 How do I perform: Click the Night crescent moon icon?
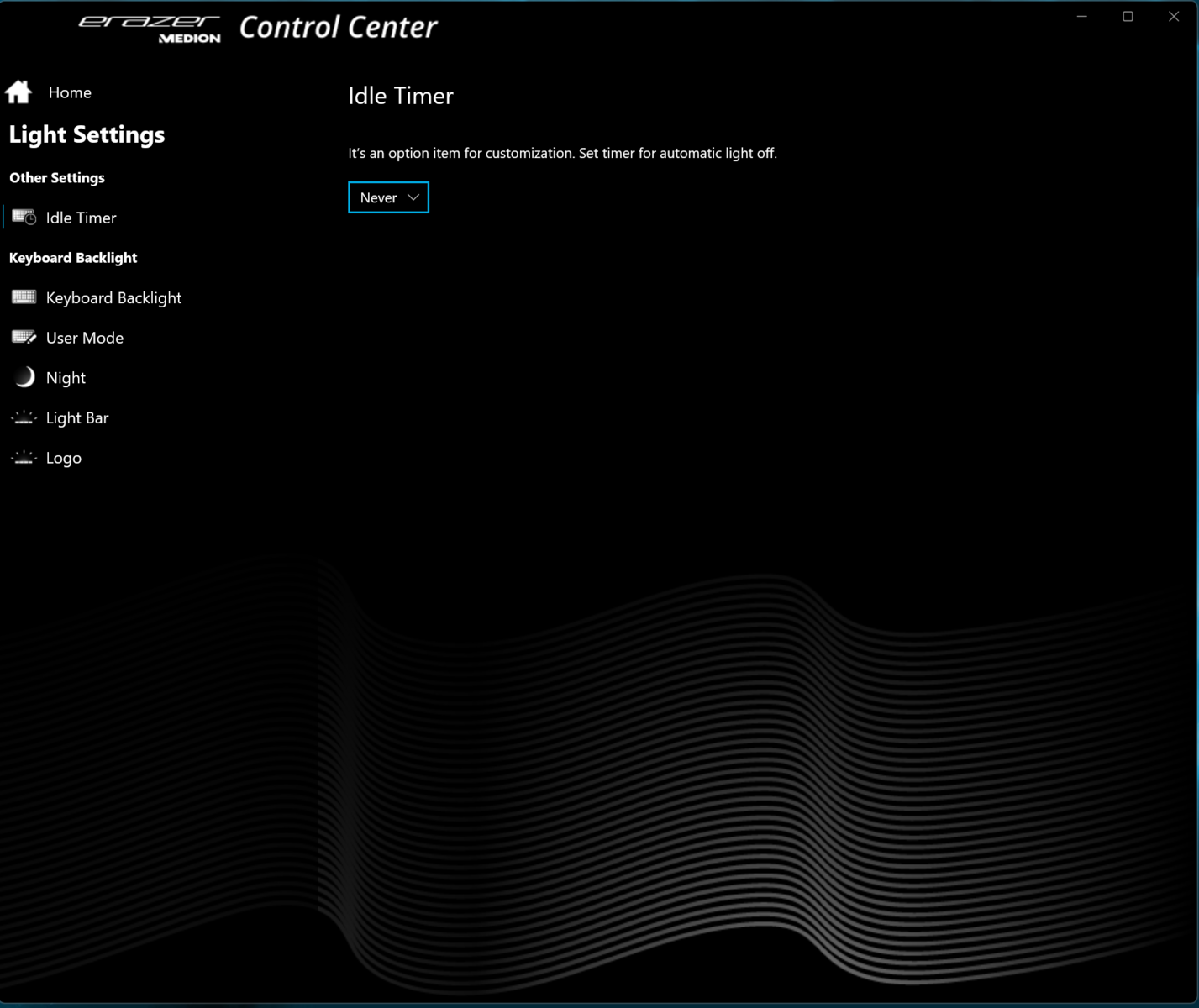pyautogui.click(x=24, y=377)
